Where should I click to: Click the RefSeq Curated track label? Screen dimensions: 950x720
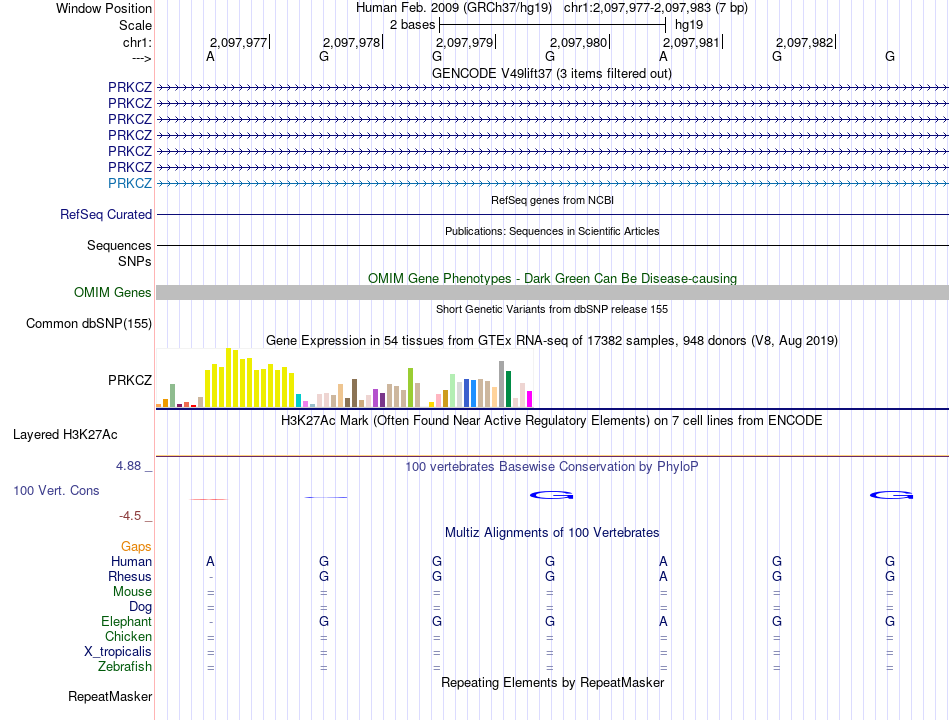pyautogui.click(x=106, y=215)
